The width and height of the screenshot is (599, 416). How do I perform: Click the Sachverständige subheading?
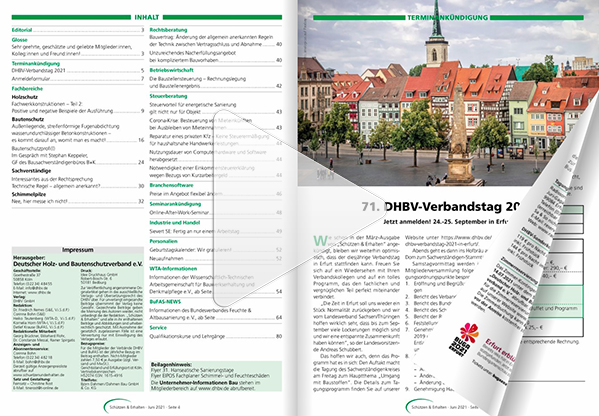[x=31, y=171]
